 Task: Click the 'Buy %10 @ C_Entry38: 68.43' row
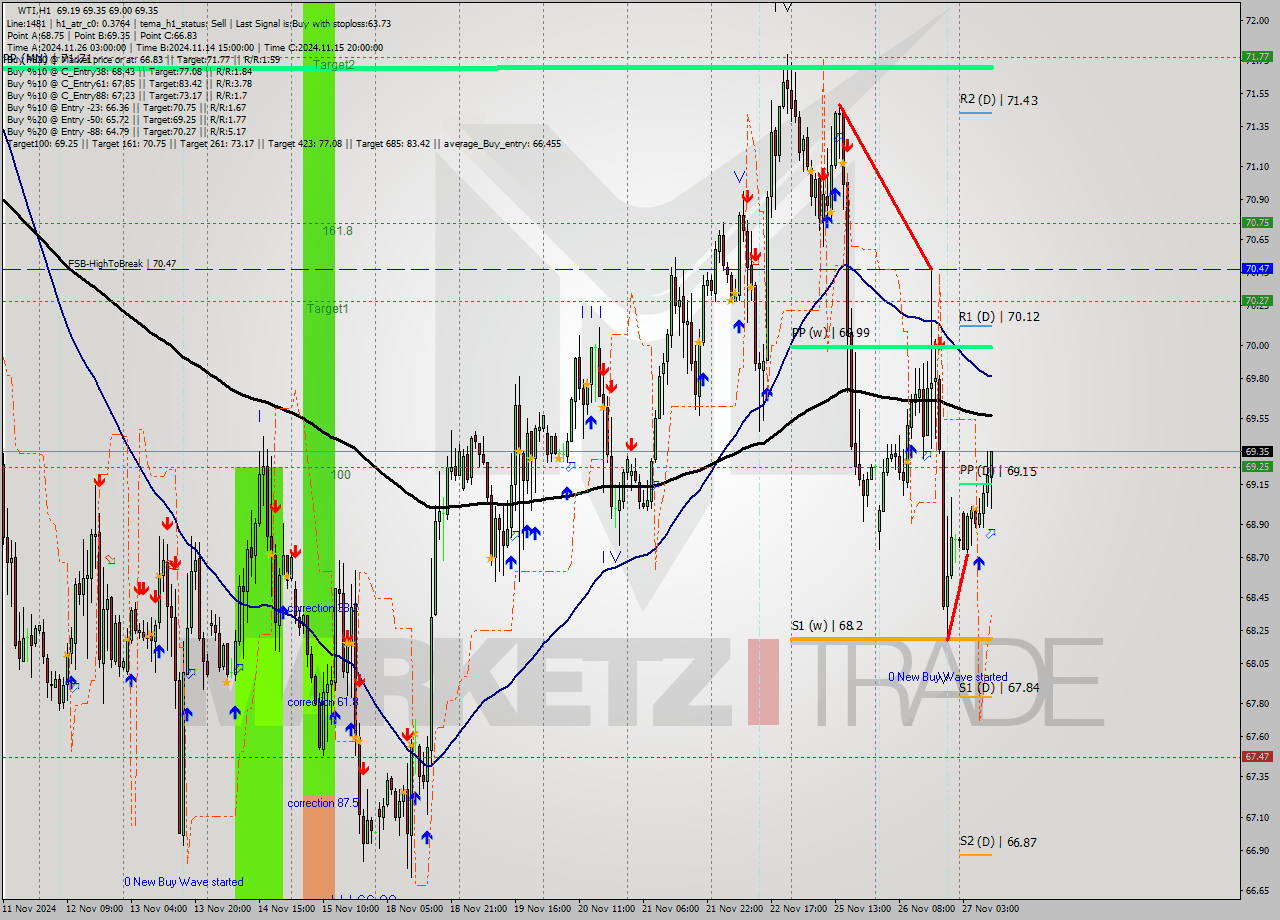click(x=128, y=71)
